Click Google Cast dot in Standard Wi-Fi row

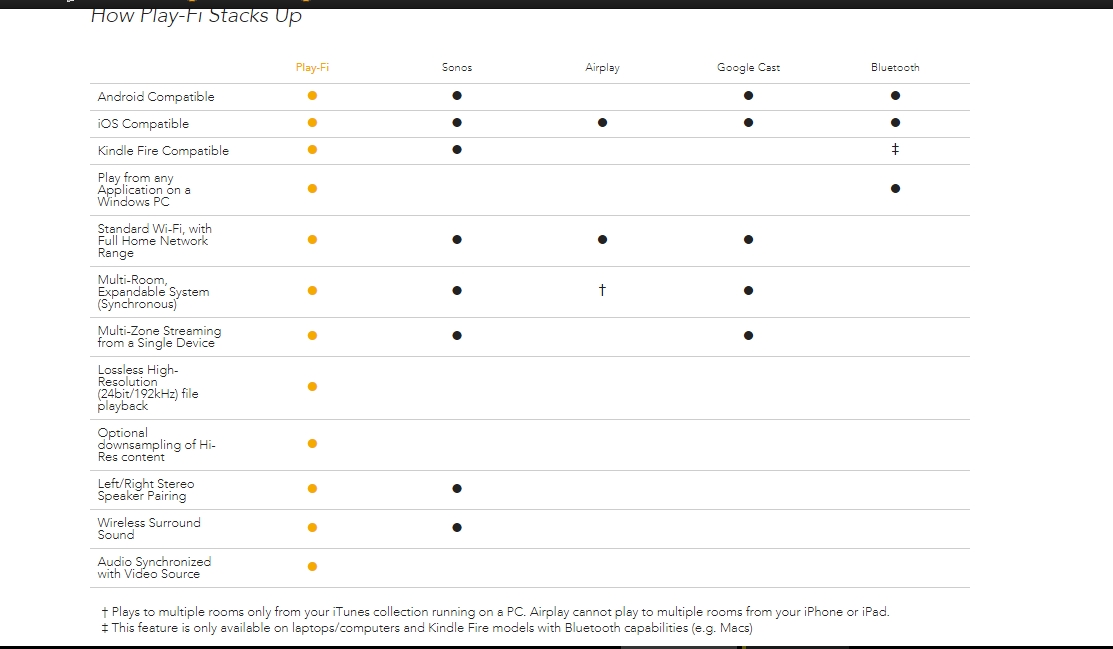748,240
